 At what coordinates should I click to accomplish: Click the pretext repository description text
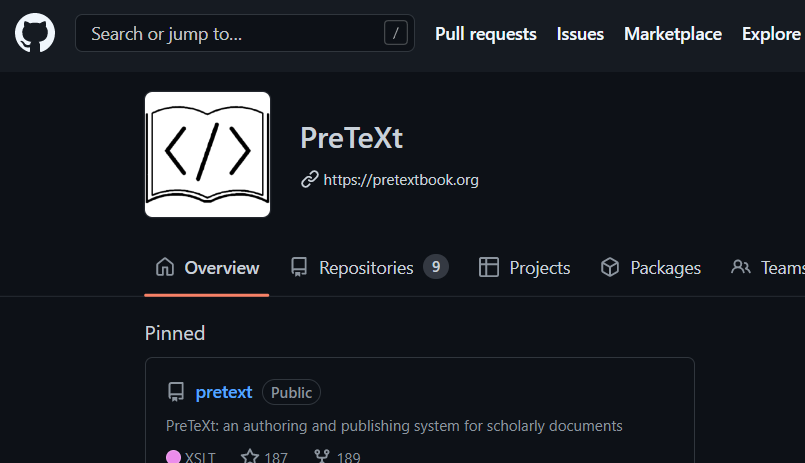(394, 426)
